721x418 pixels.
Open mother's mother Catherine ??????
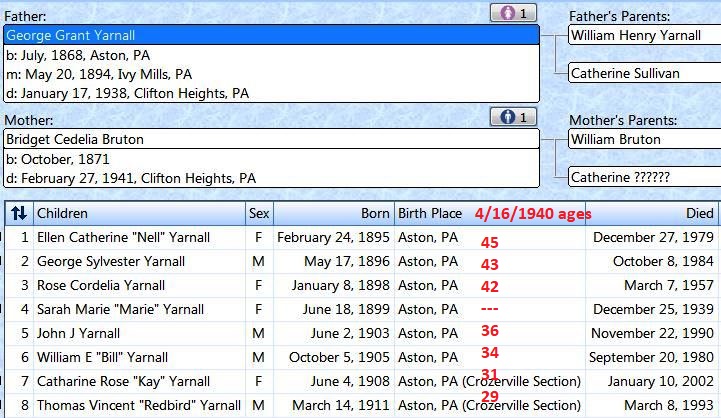[x=643, y=177]
